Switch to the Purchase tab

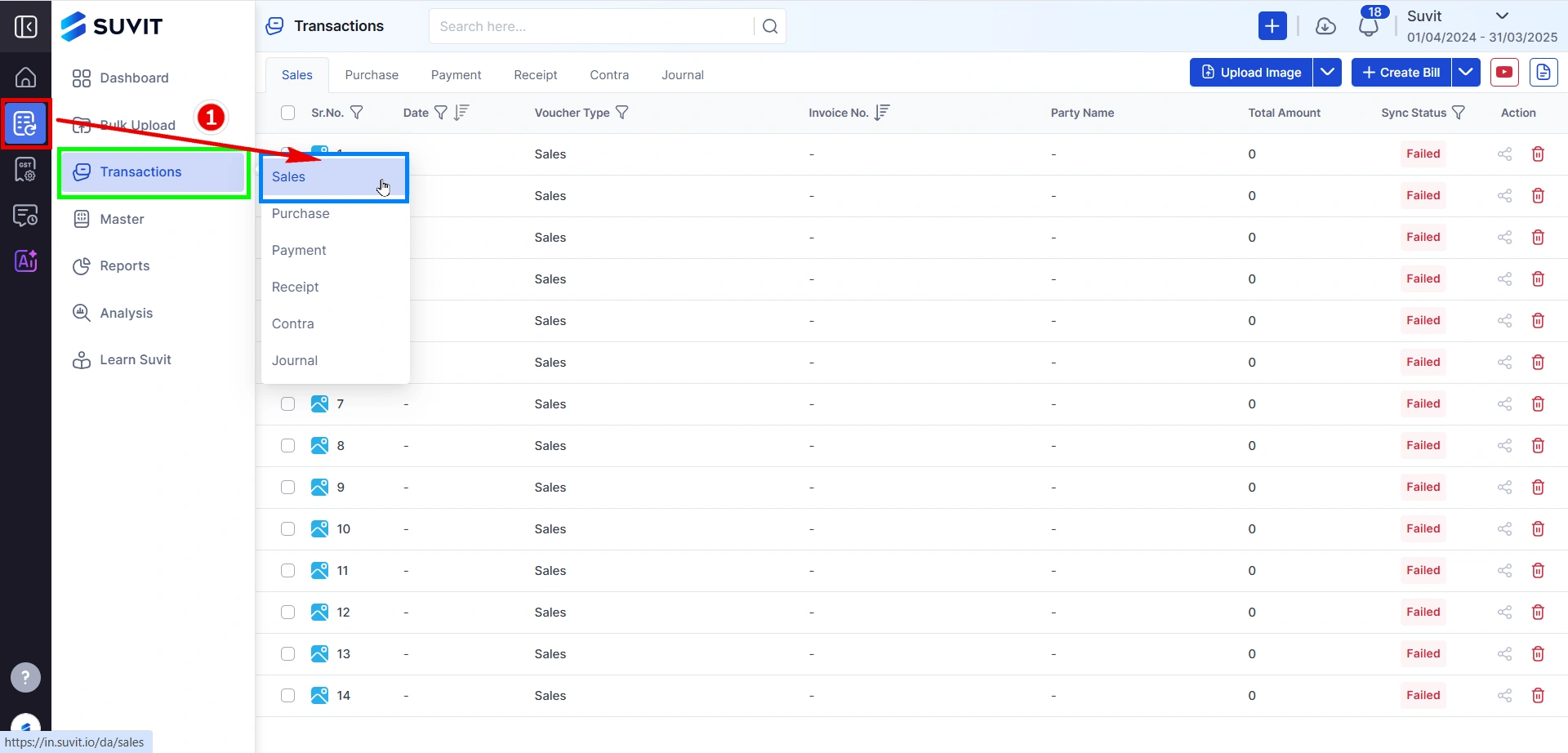(x=372, y=75)
